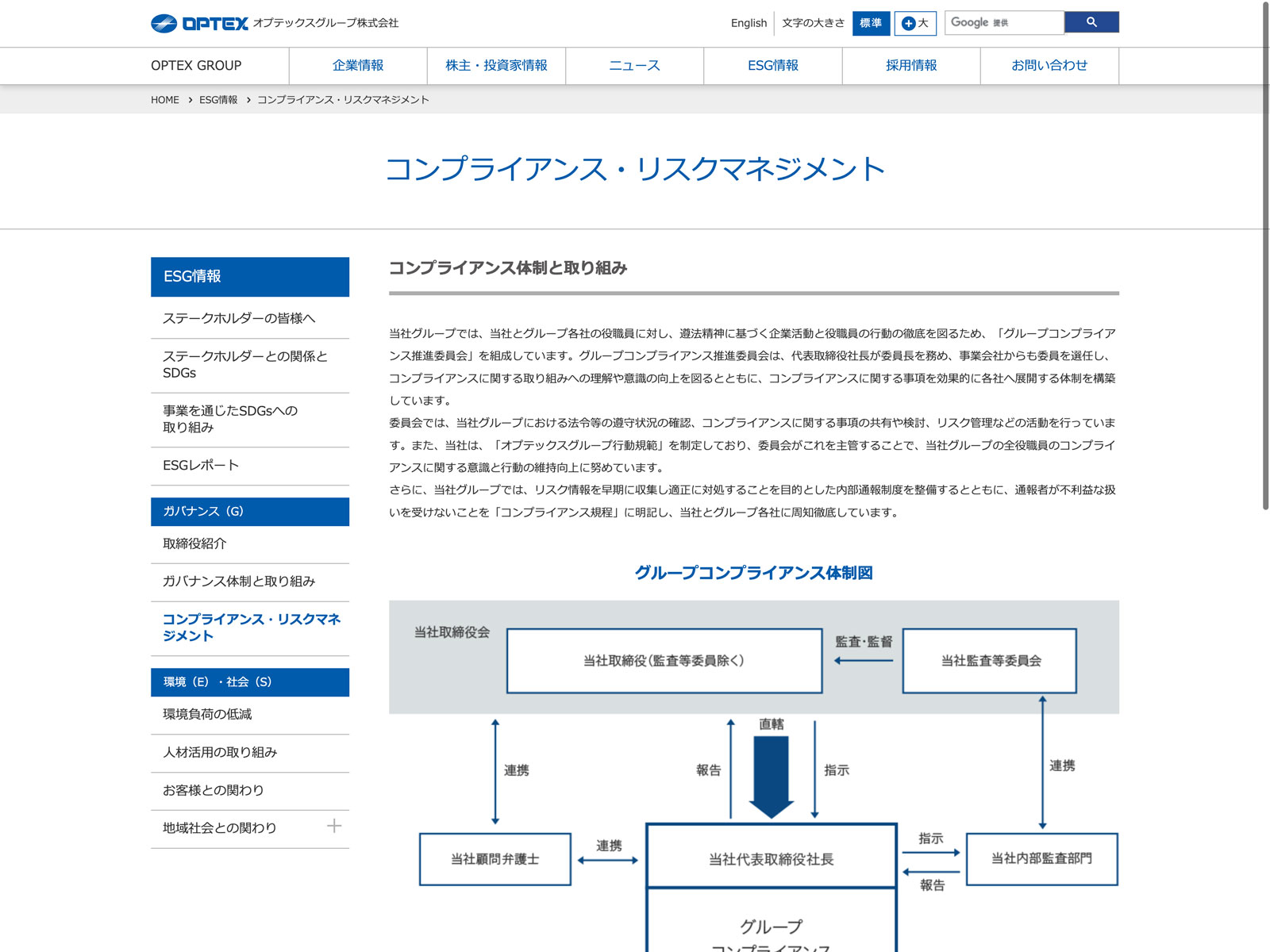Screen dimensions: 1270x952
Task: Click ESG情報 breadcrumb link
Action: click(x=218, y=100)
